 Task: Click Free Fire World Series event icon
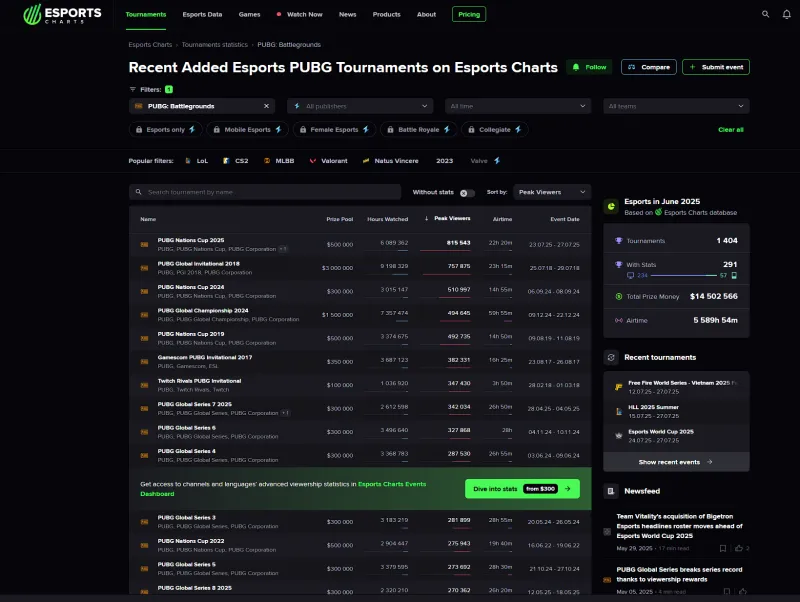click(618, 387)
